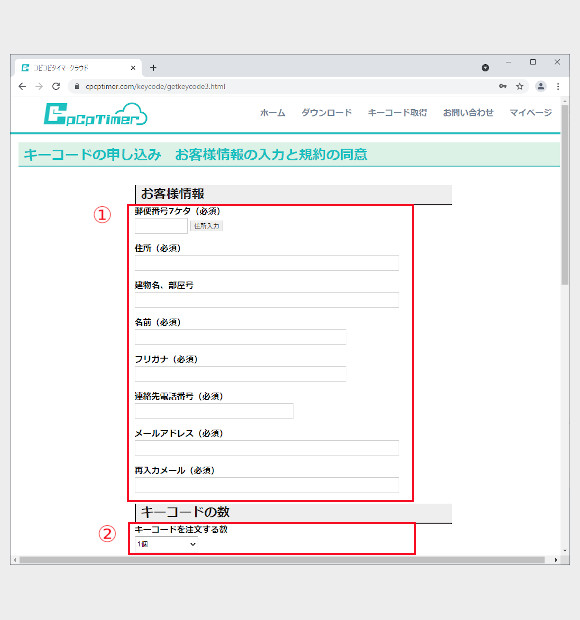Open ダウンロード navigation item
The height and width of the screenshot is (620, 580).
326,113
